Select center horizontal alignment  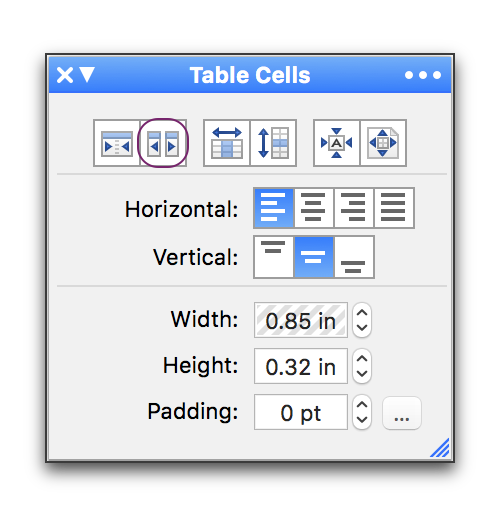314,208
